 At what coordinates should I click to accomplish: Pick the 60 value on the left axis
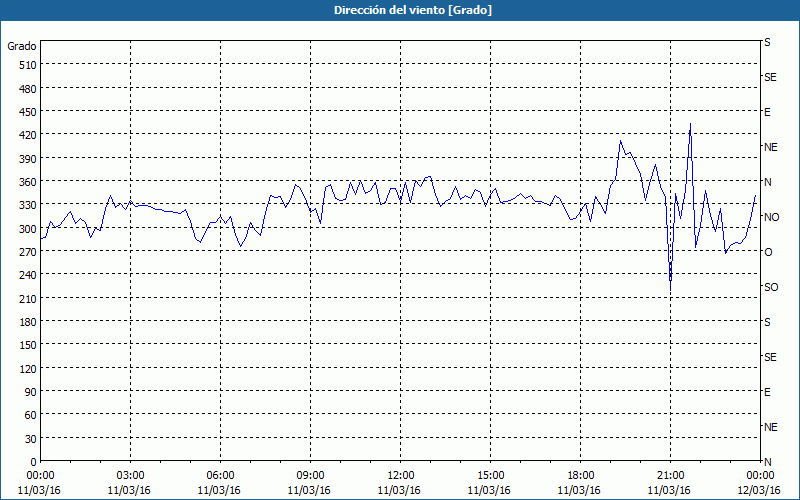pos(31,415)
